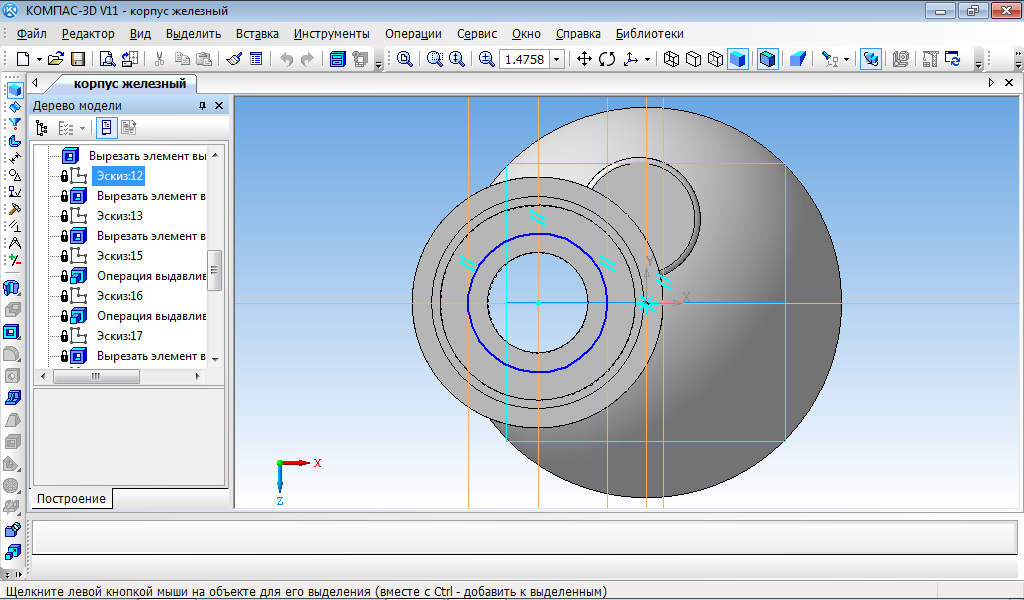Select Эскиз:15 in the model tree
This screenshot has height=600, width=1024.
coord(119,256)
